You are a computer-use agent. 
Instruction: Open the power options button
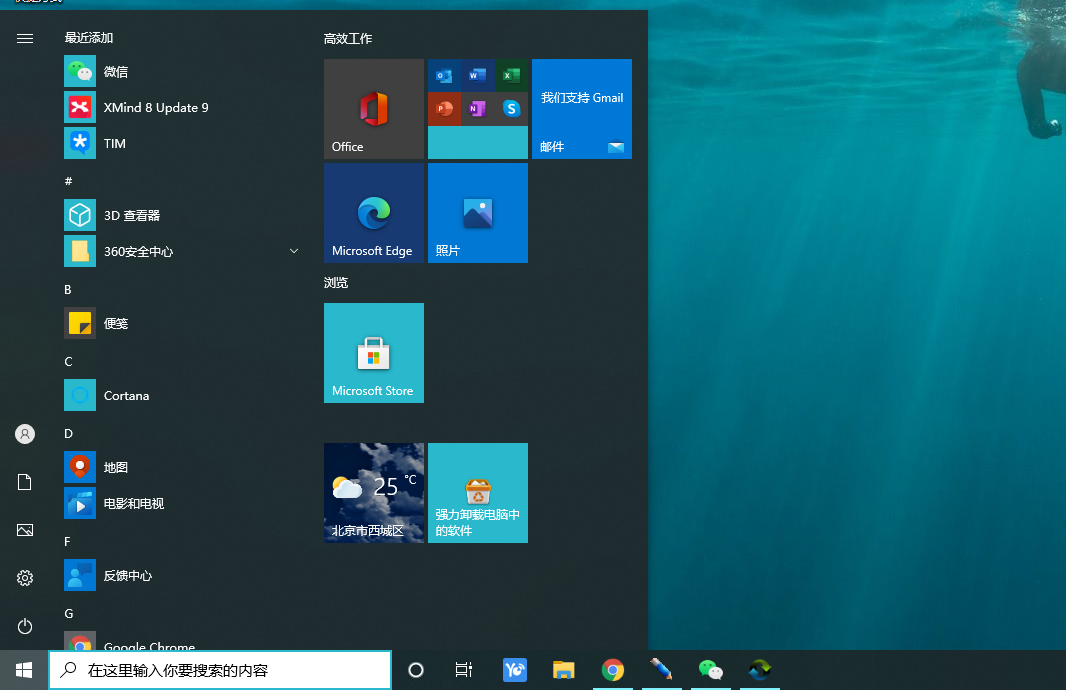tap(25, 626)
